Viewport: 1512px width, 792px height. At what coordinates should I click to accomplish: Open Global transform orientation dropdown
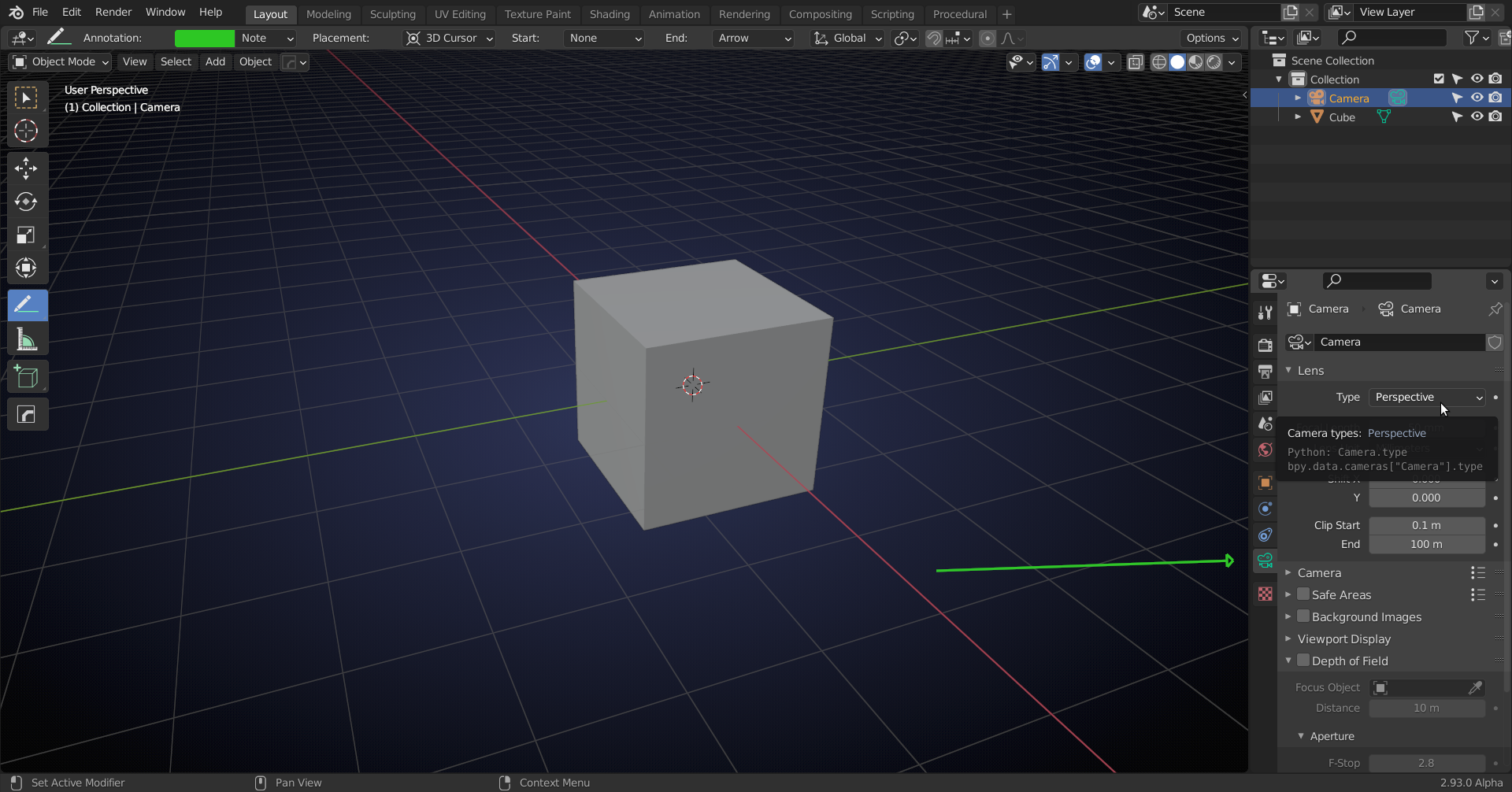(848, 38)
